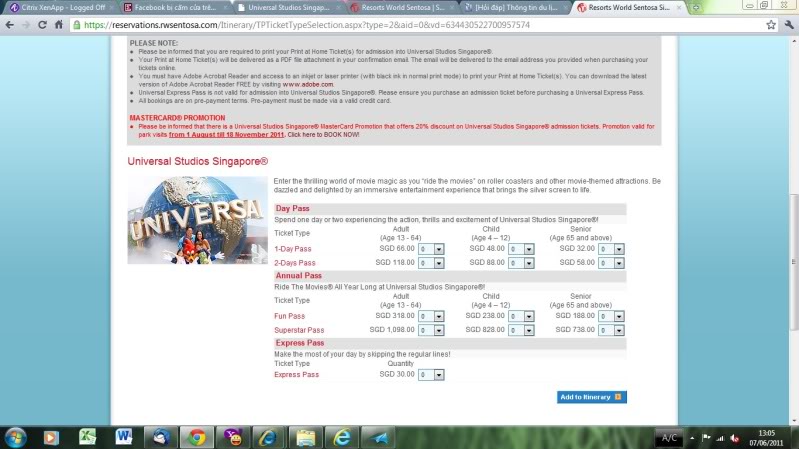Screen dimensions: 799x449
Task: Open Superstar Pass Adult quantity dropdown
Action: [431, 330]
